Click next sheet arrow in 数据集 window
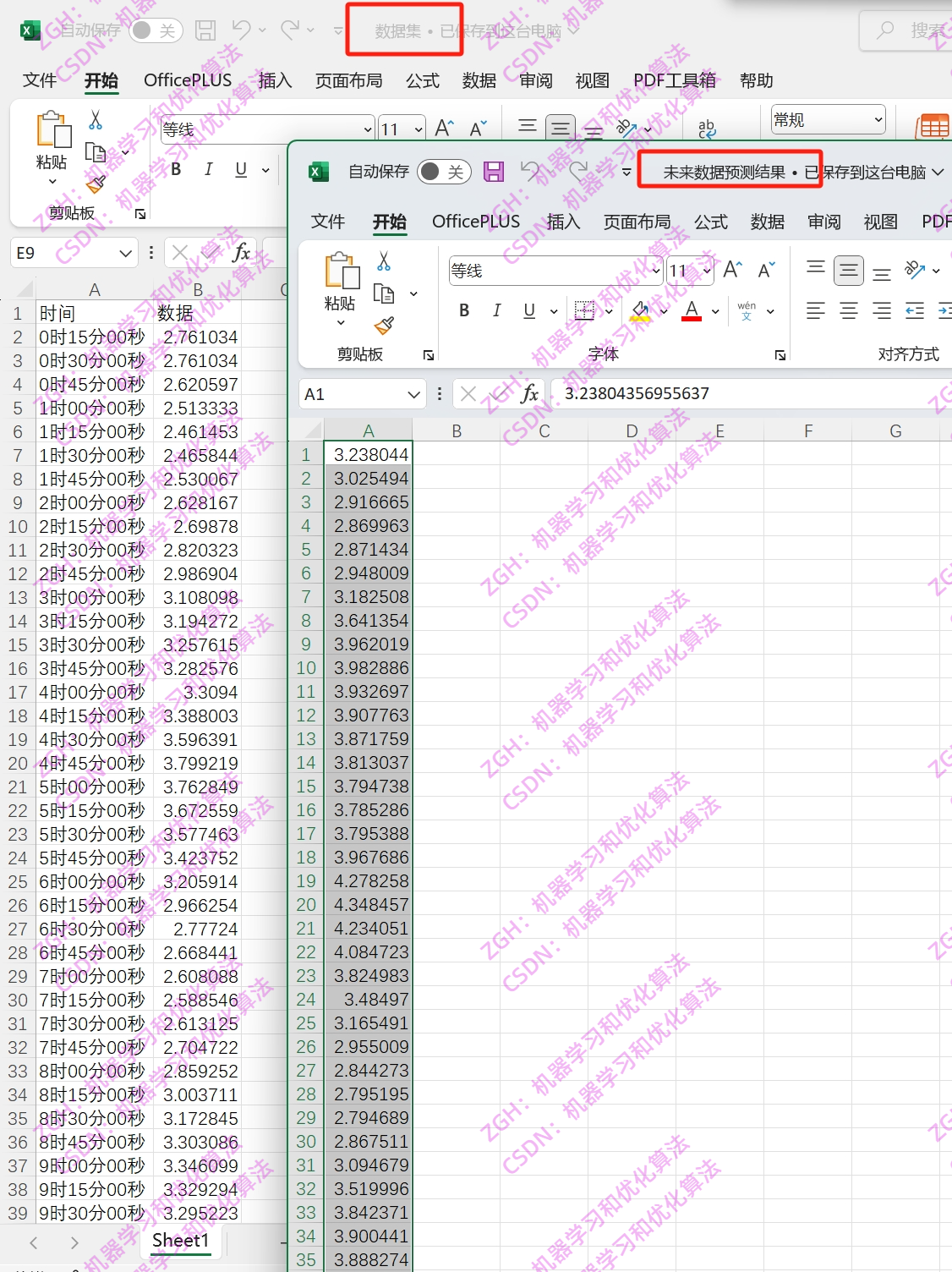The image size is (952, 1272). click(x=74, y=1242)
